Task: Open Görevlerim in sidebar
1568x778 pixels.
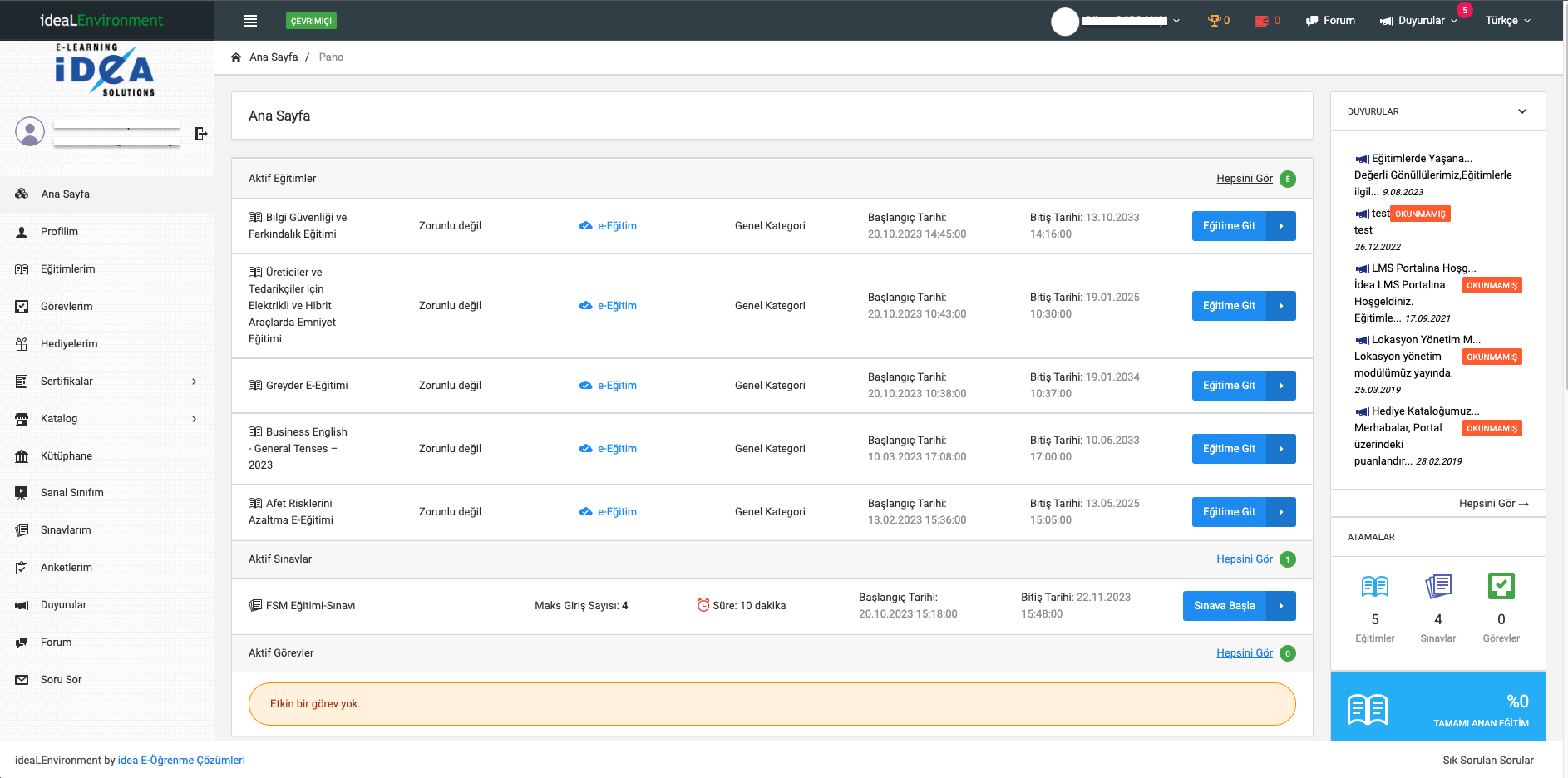Action: (106, 306)
